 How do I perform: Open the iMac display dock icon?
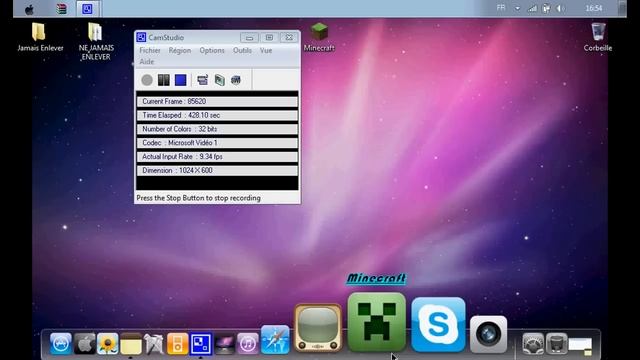[224, 344]
